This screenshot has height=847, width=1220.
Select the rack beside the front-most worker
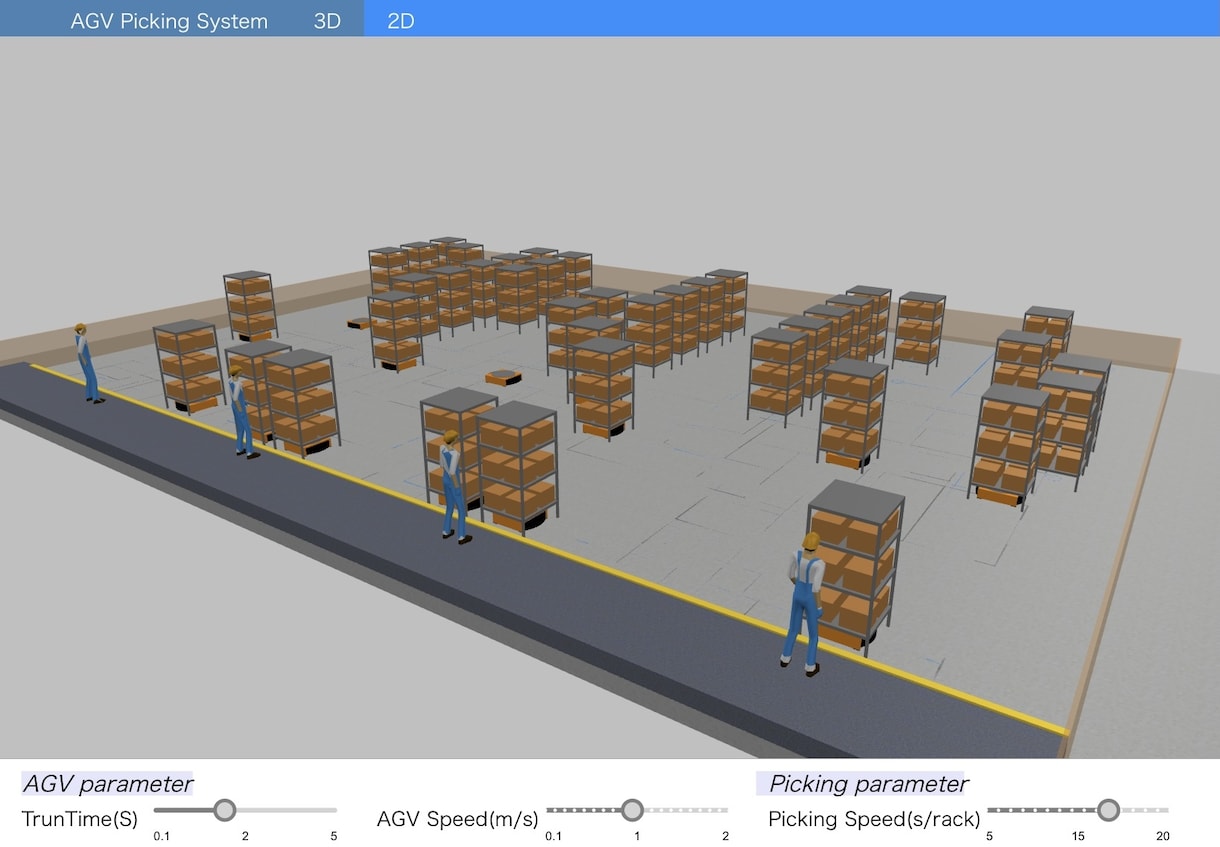pos(856,566)
